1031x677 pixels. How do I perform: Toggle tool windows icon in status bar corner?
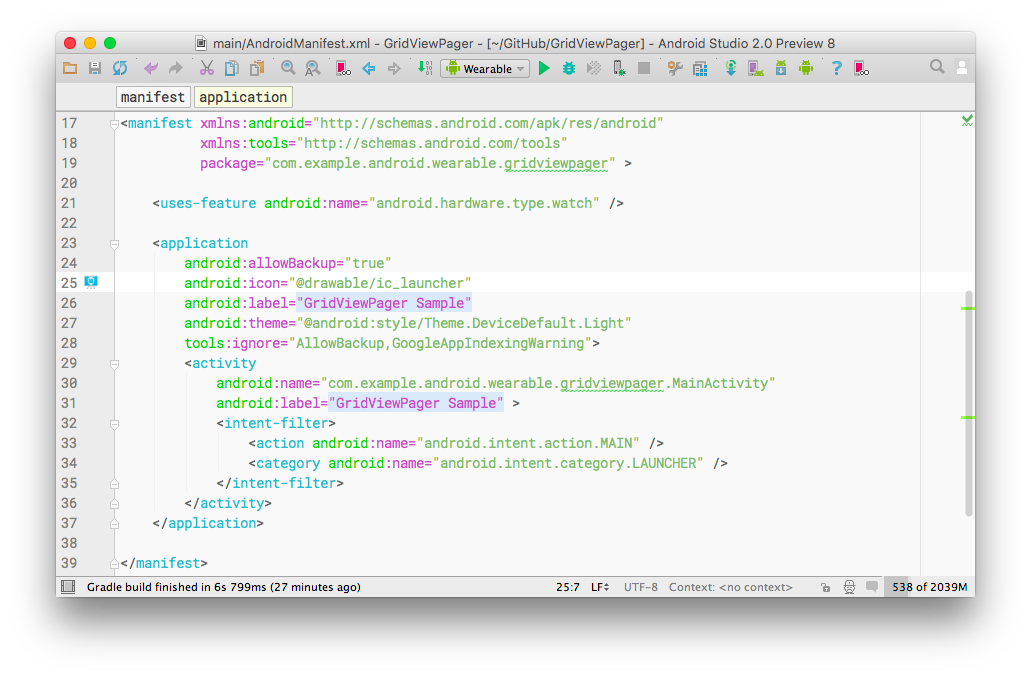68,587
